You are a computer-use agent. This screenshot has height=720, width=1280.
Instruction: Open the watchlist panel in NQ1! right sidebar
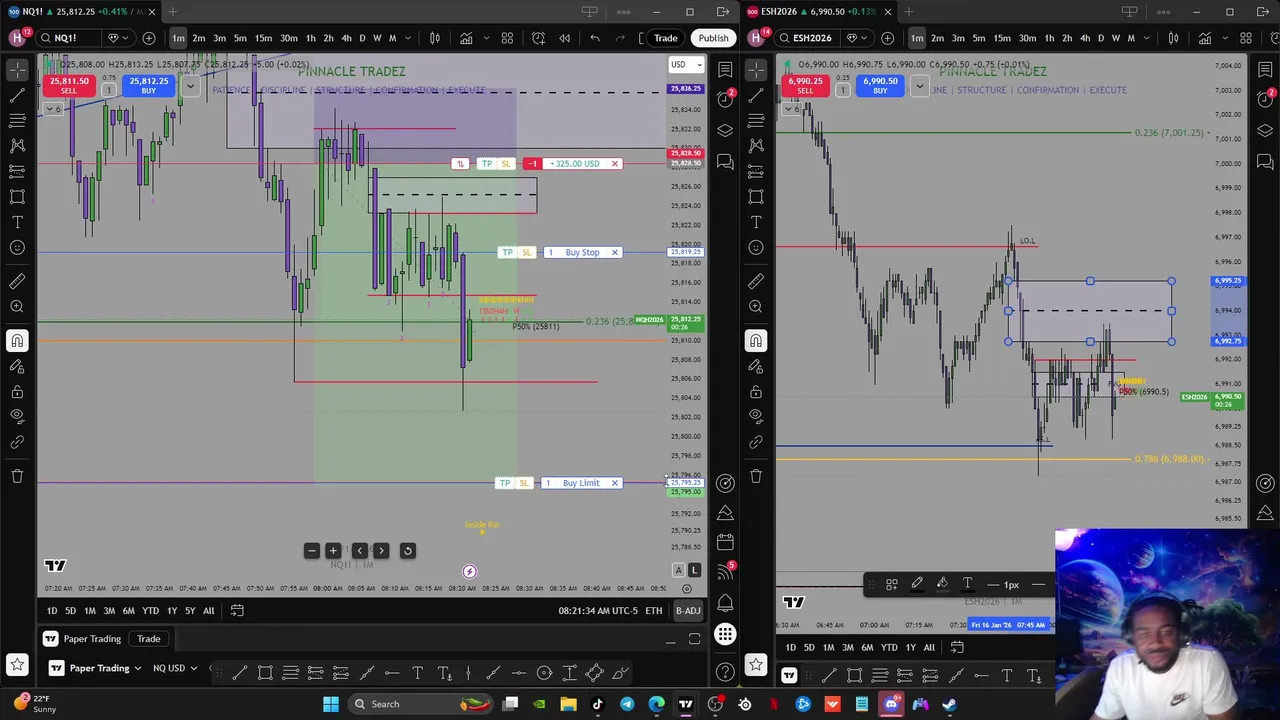725,69
